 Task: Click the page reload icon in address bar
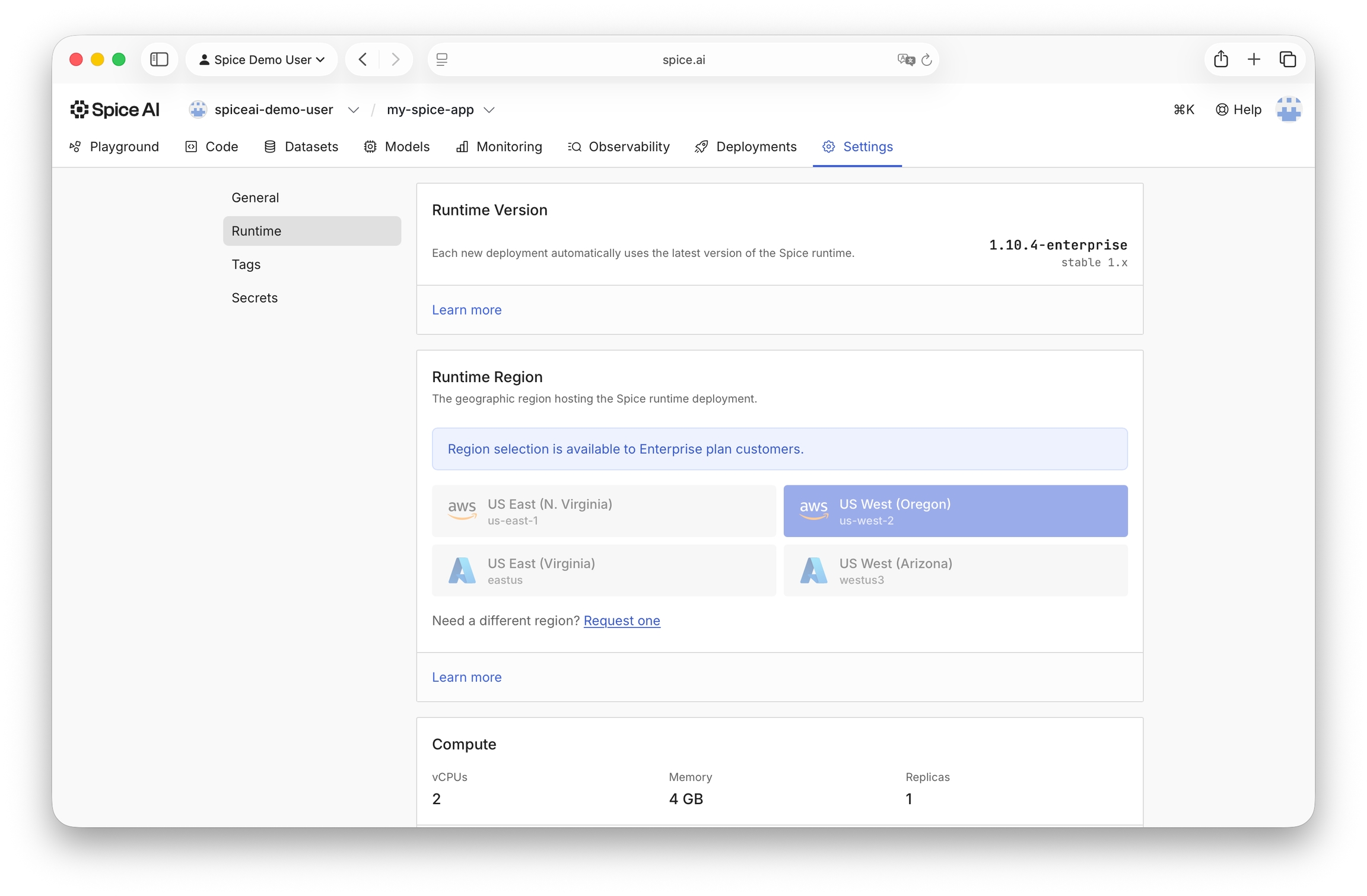click(x=926, y=59)
